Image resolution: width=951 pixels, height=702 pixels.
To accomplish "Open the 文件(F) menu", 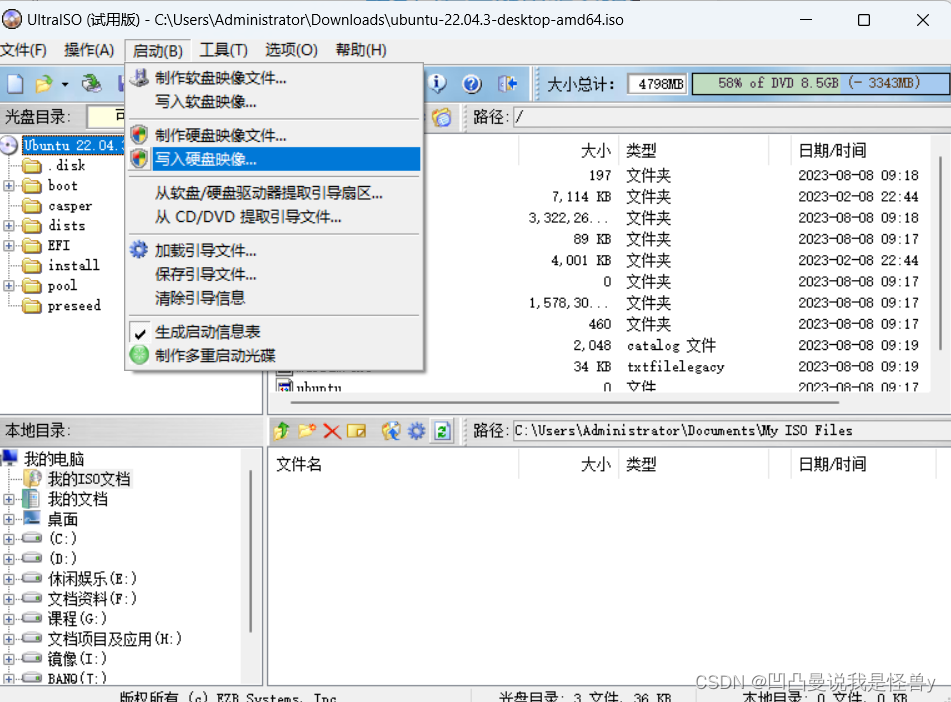I will (24, 50).
